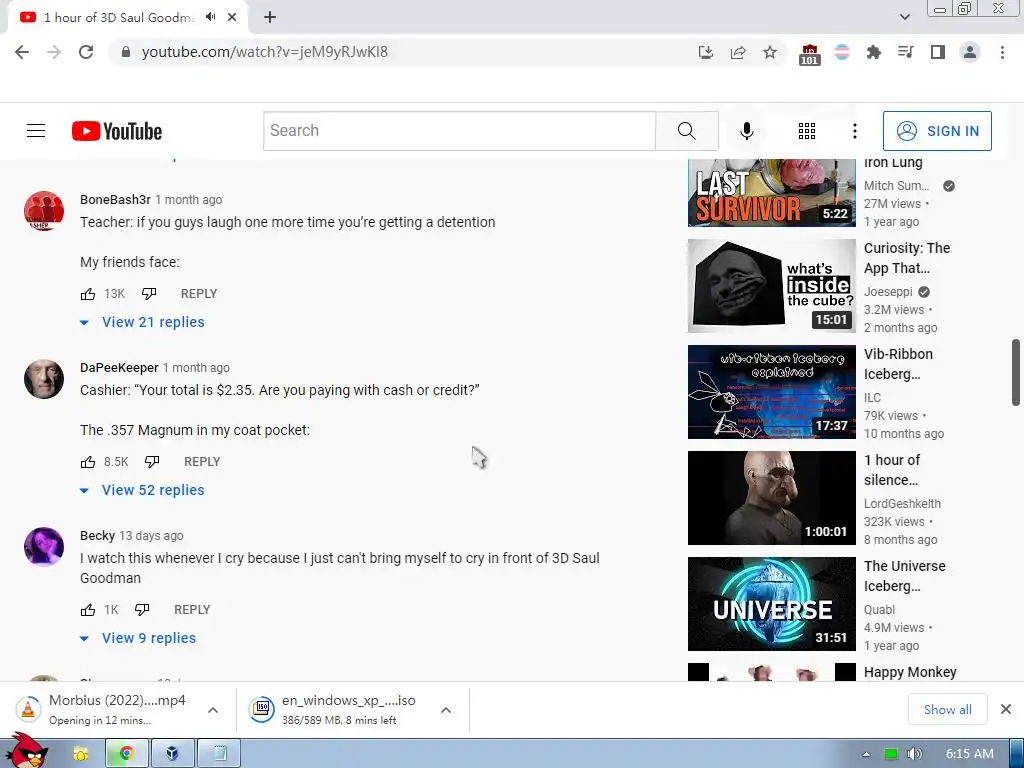Bookmark this page with the star icon
Viewport: 1024px width, 768px height.
tap(770, 52)
